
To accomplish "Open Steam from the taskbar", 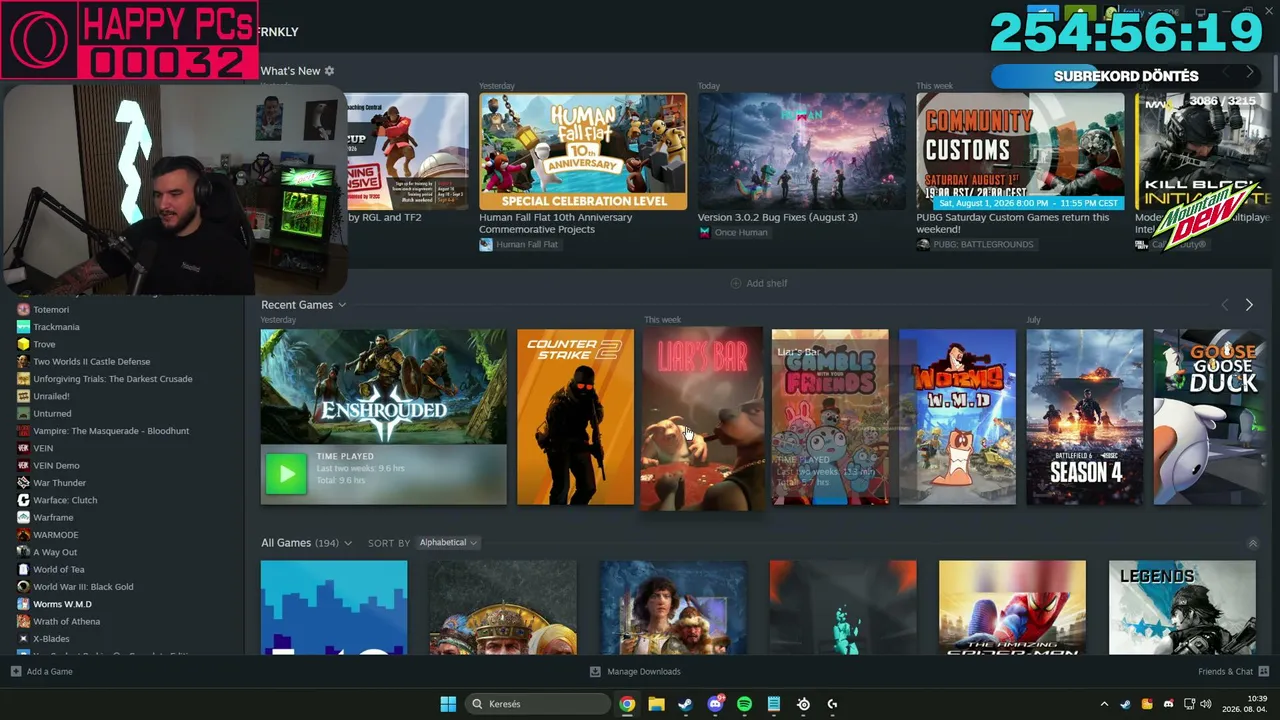I will [x=685, y=704].
